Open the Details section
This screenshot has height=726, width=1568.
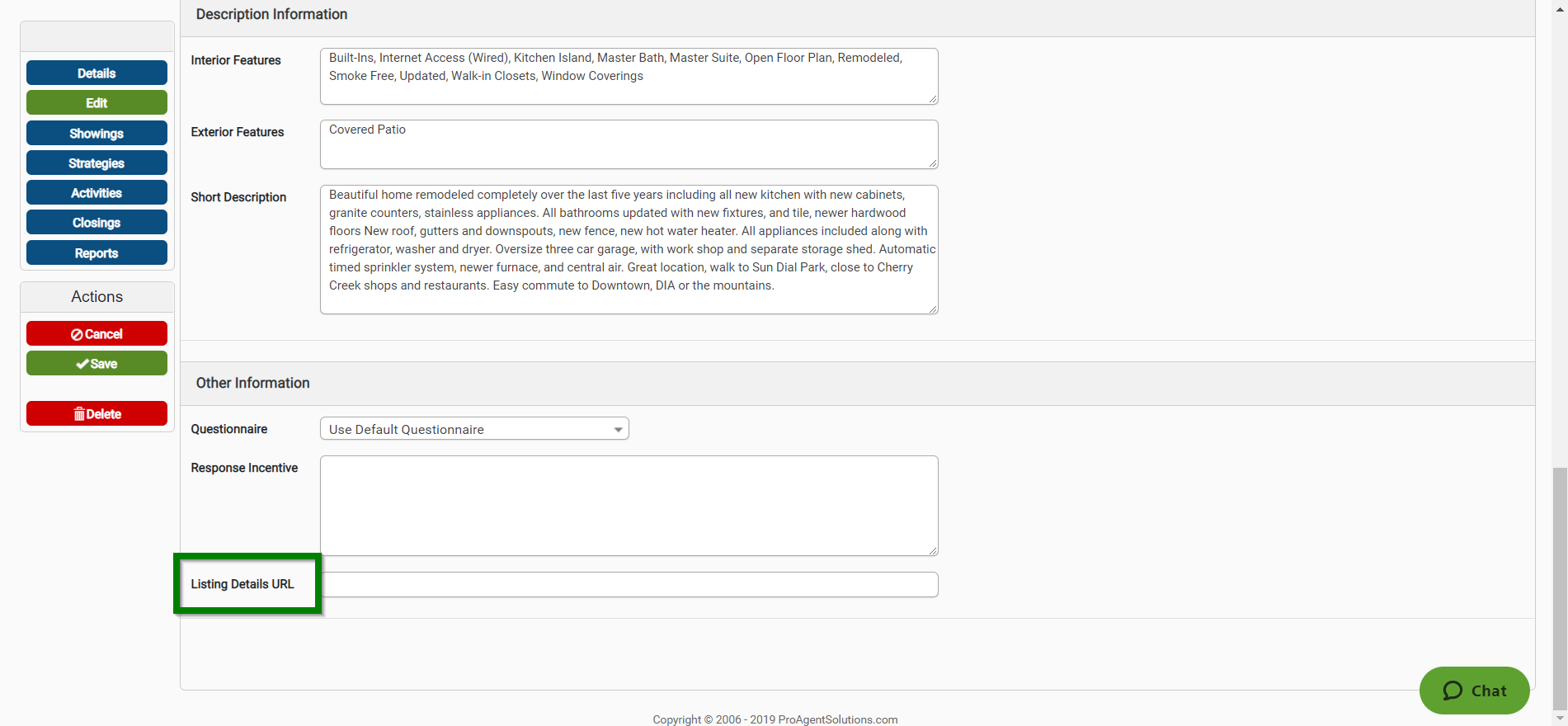pyautogui.click(x=97, y=73)
